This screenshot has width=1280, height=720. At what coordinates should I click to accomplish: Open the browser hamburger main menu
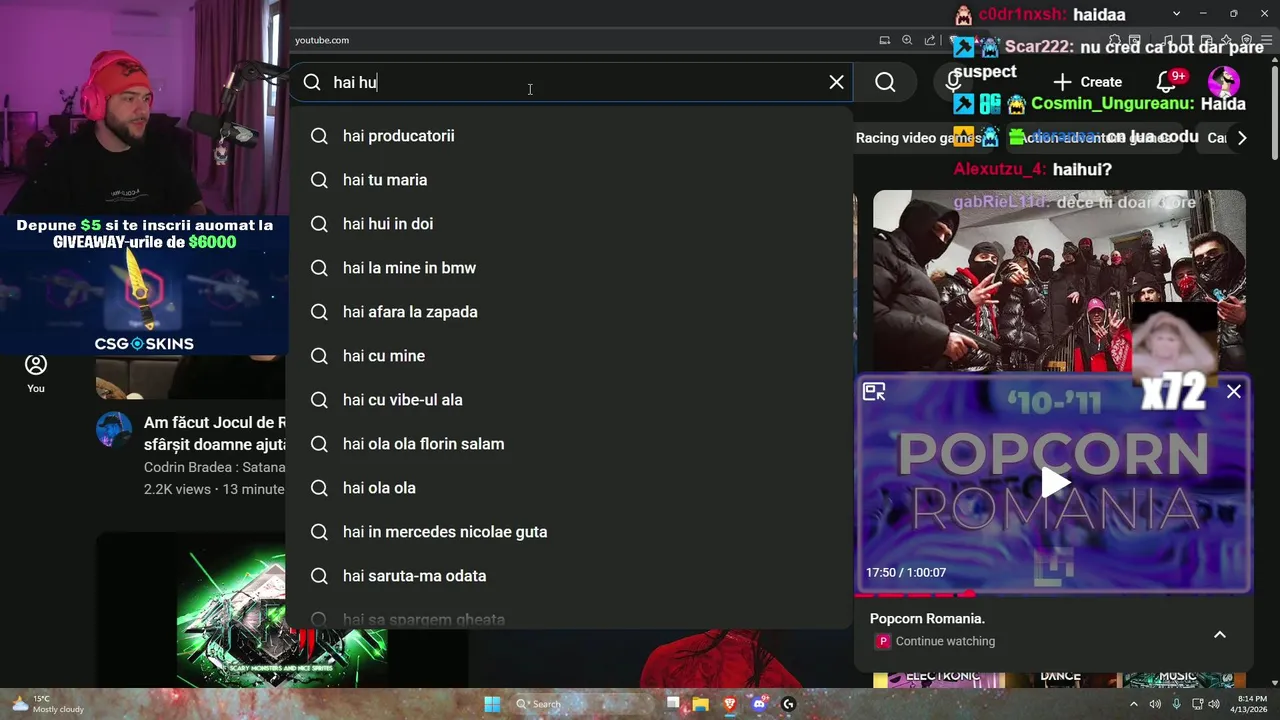pyautogui.click(x=1267, y=40)
